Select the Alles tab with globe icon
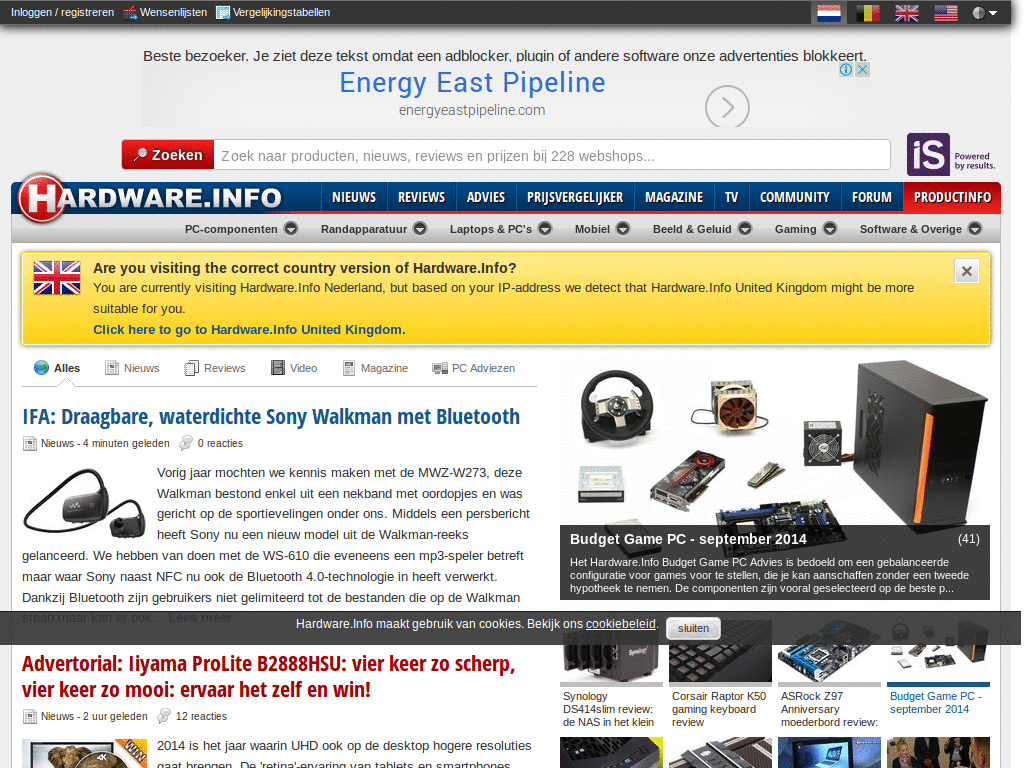The height and width of the screenshot is (768, 1024). (57, 368)
